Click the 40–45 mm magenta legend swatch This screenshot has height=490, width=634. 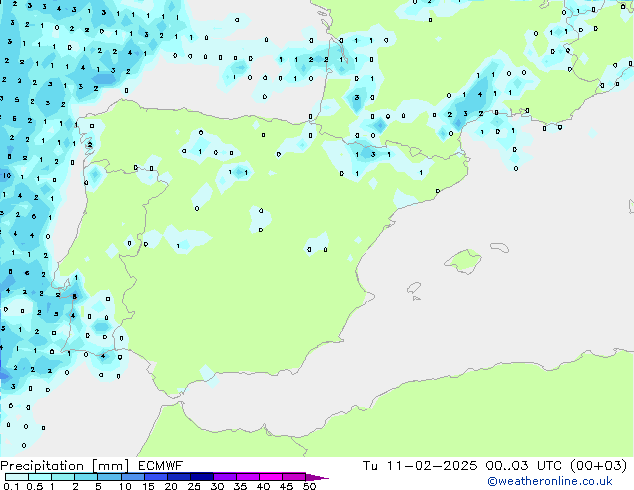pos(271,477)
